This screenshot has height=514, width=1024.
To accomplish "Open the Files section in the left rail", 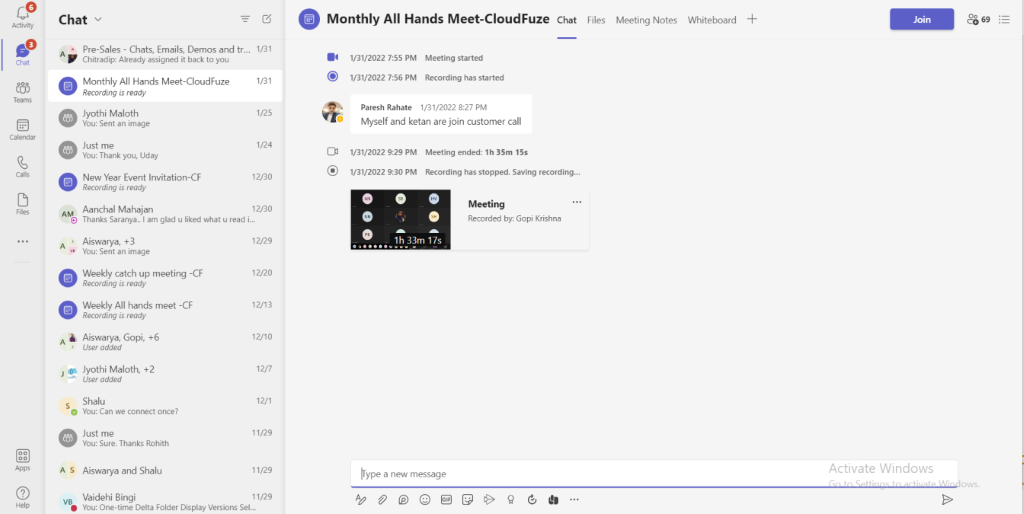I will pyautogui.click(x=22, y=204).
